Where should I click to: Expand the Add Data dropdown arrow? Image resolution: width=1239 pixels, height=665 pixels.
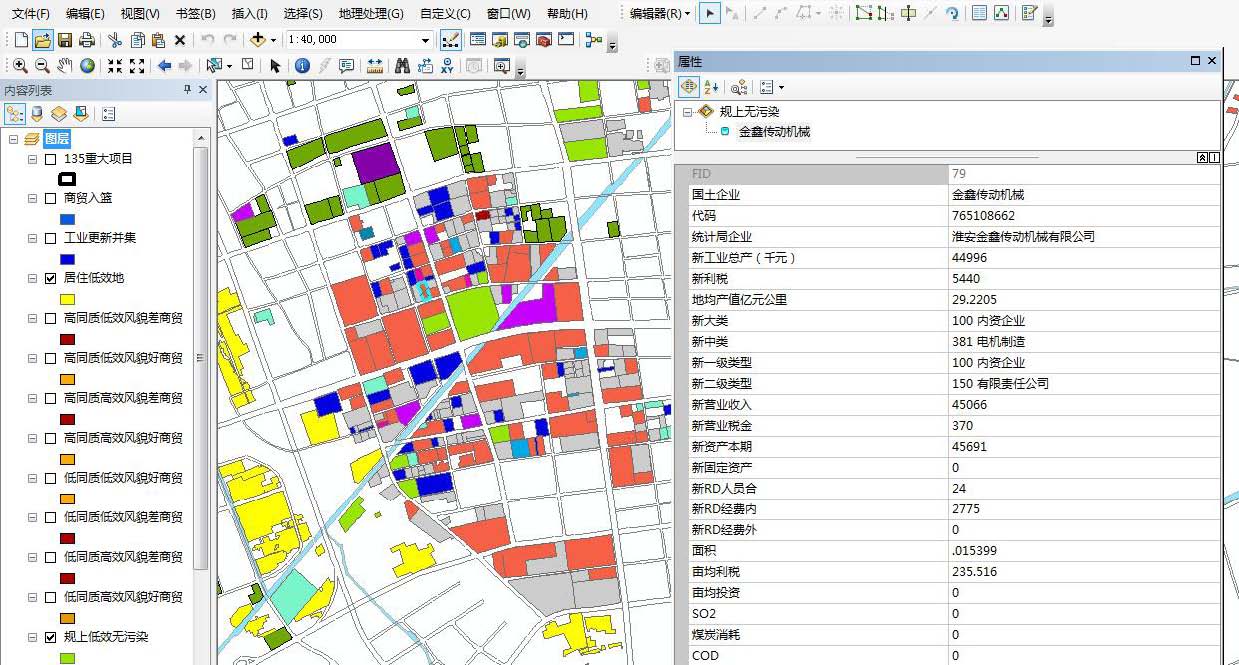[x=273, y=40]
